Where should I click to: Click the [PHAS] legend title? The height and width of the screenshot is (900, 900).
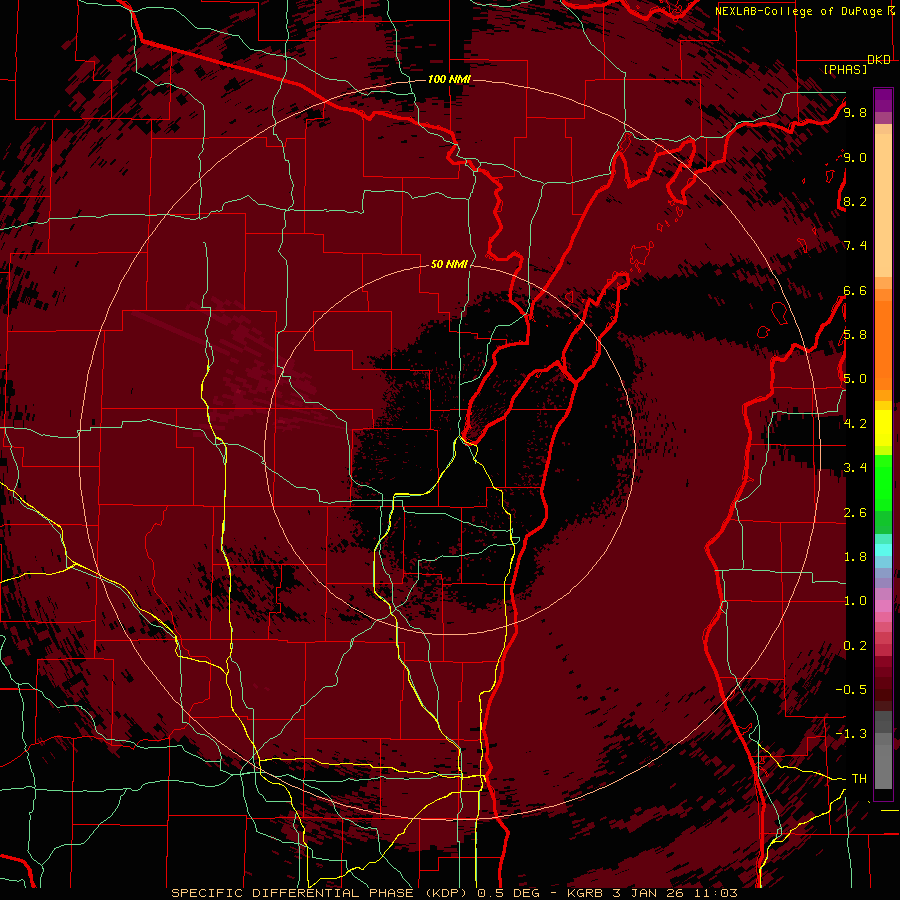coord(845,69)
